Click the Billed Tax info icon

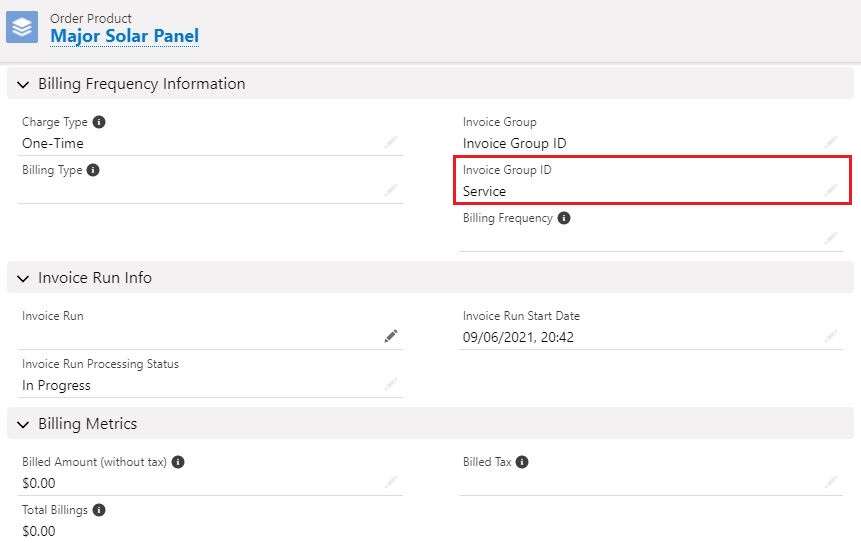(522, 462)
